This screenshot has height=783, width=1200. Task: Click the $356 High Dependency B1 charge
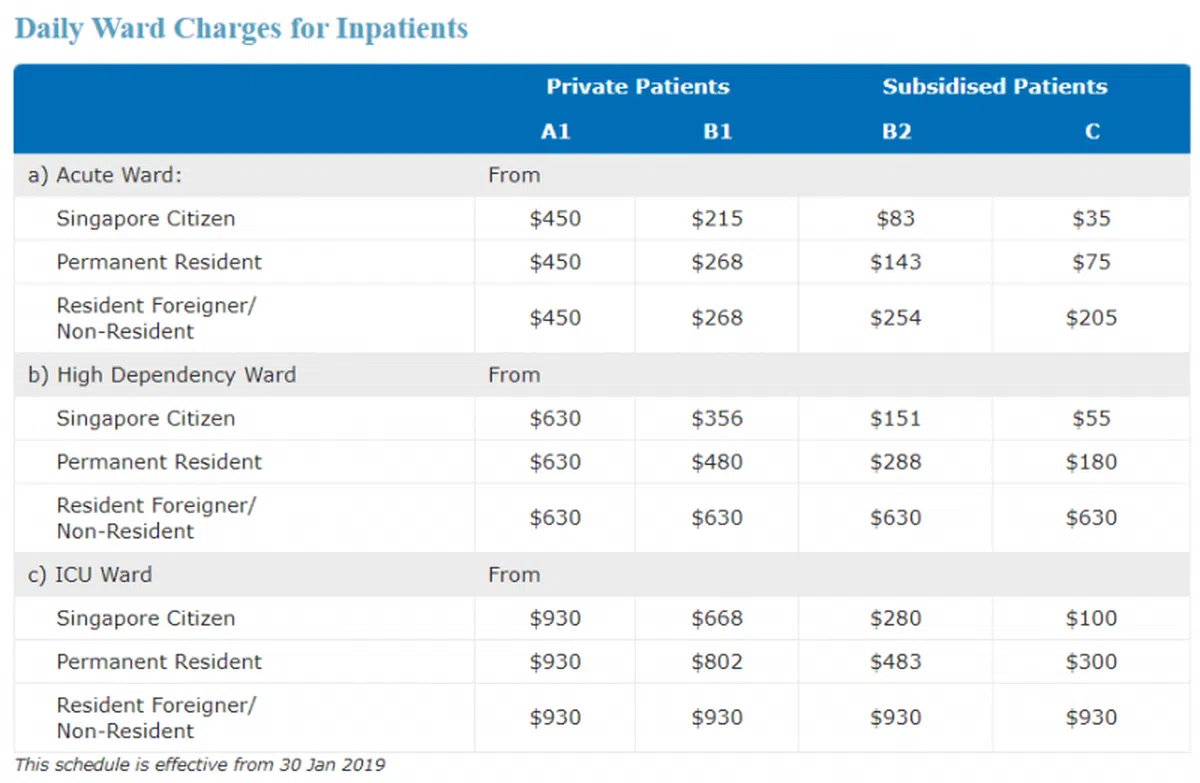[717, 419]
